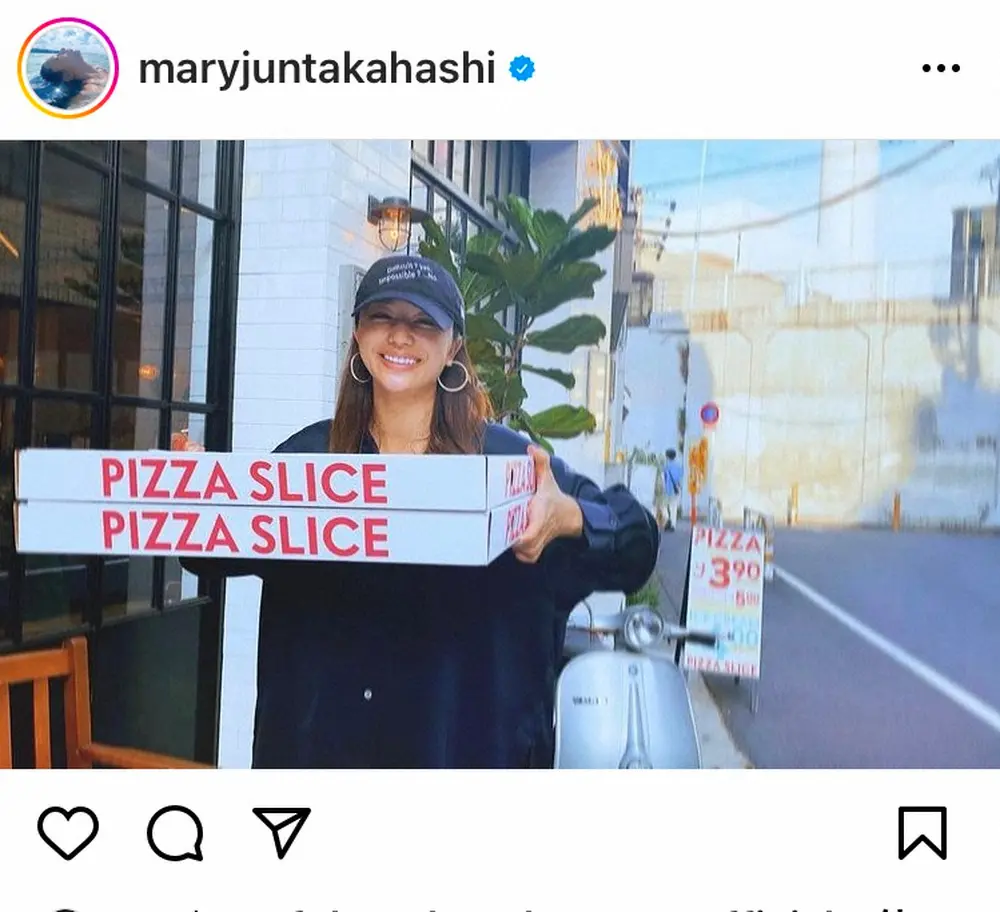View the story from the ringed profile avatar
The width and height of the screenshot is (1000, 912).
(68, 68)
